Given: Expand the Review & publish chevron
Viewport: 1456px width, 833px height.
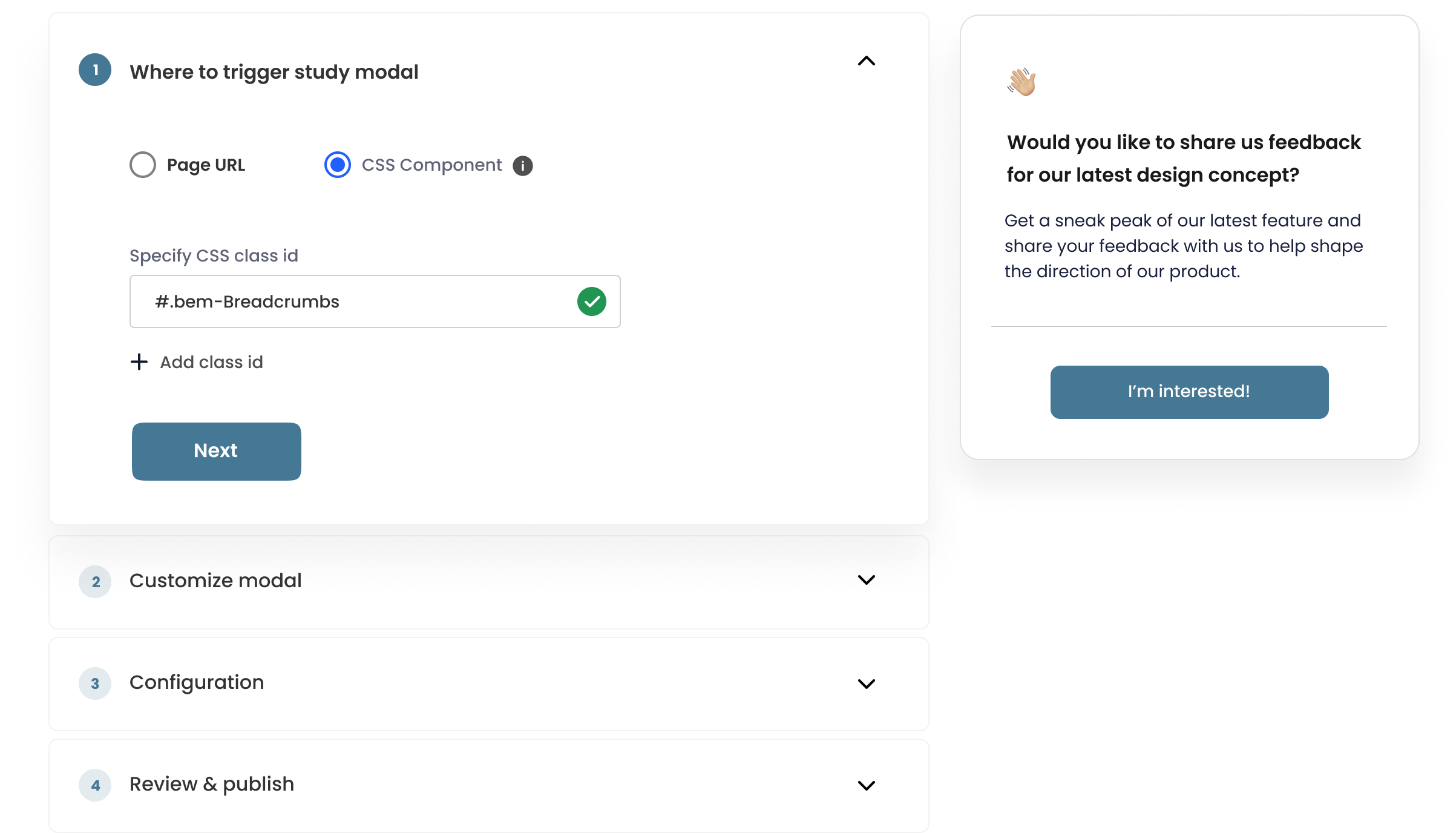Looking at the screenshot, I should point(866,785).
